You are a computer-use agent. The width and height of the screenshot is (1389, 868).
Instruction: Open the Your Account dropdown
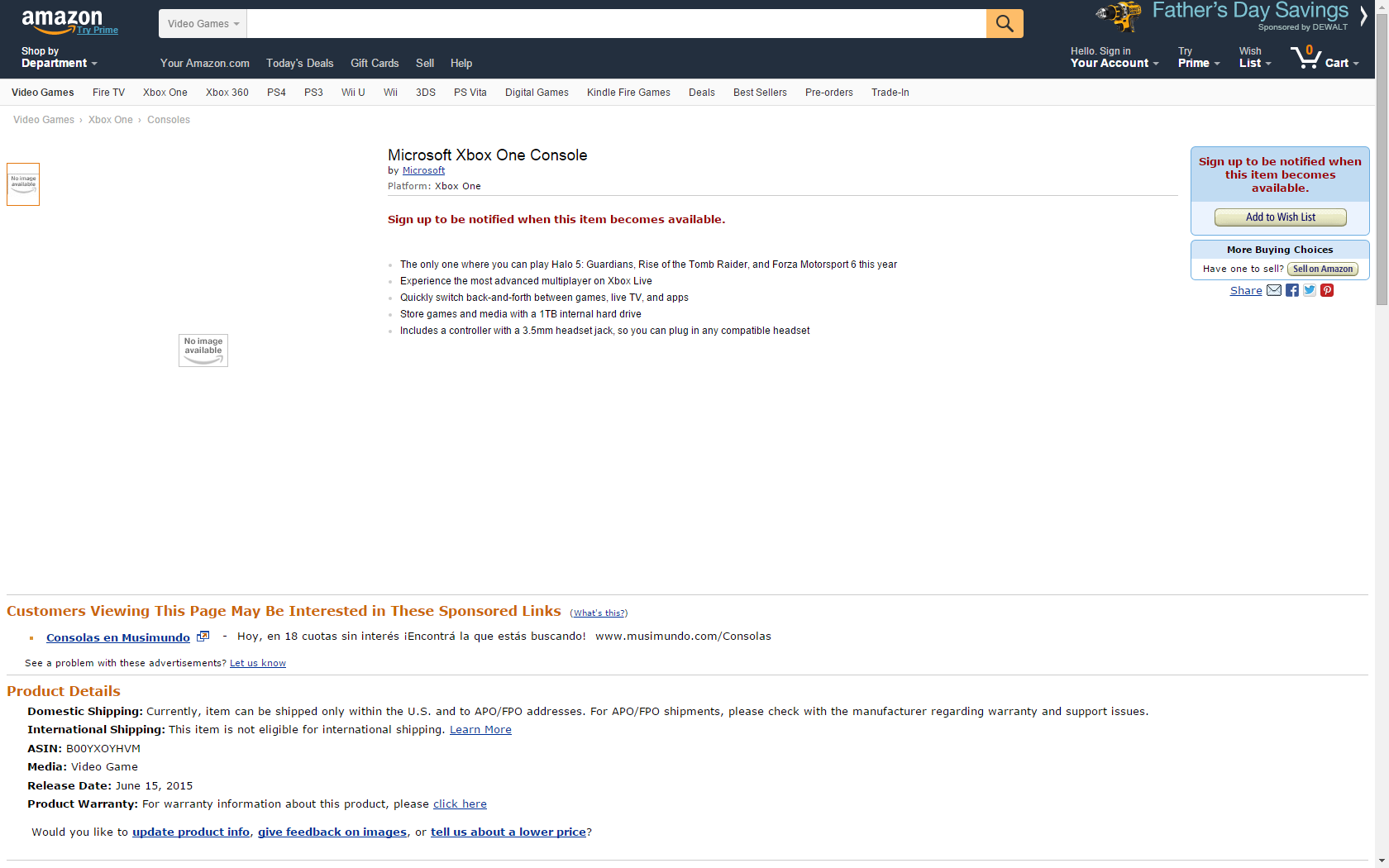(1112, 58)
